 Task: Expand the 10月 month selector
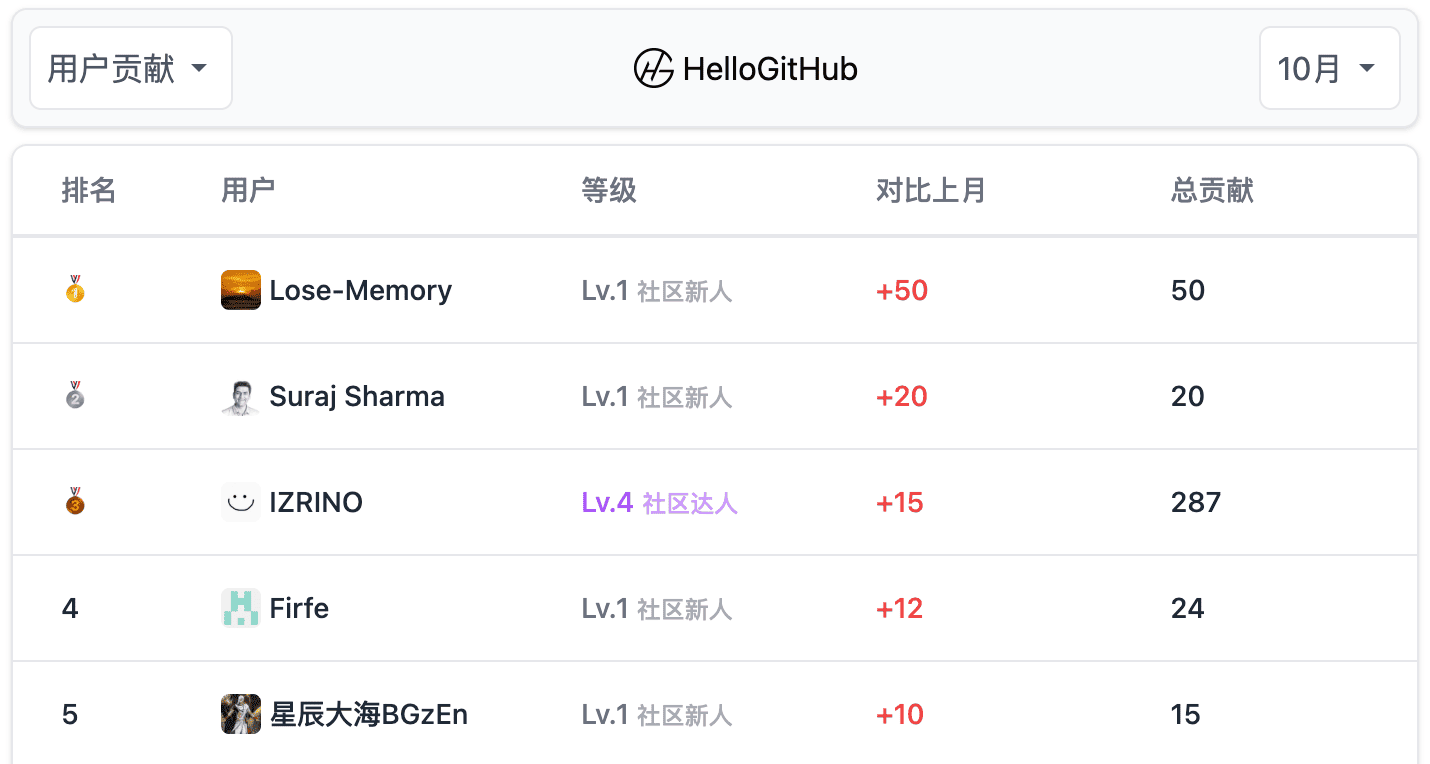1328,68
